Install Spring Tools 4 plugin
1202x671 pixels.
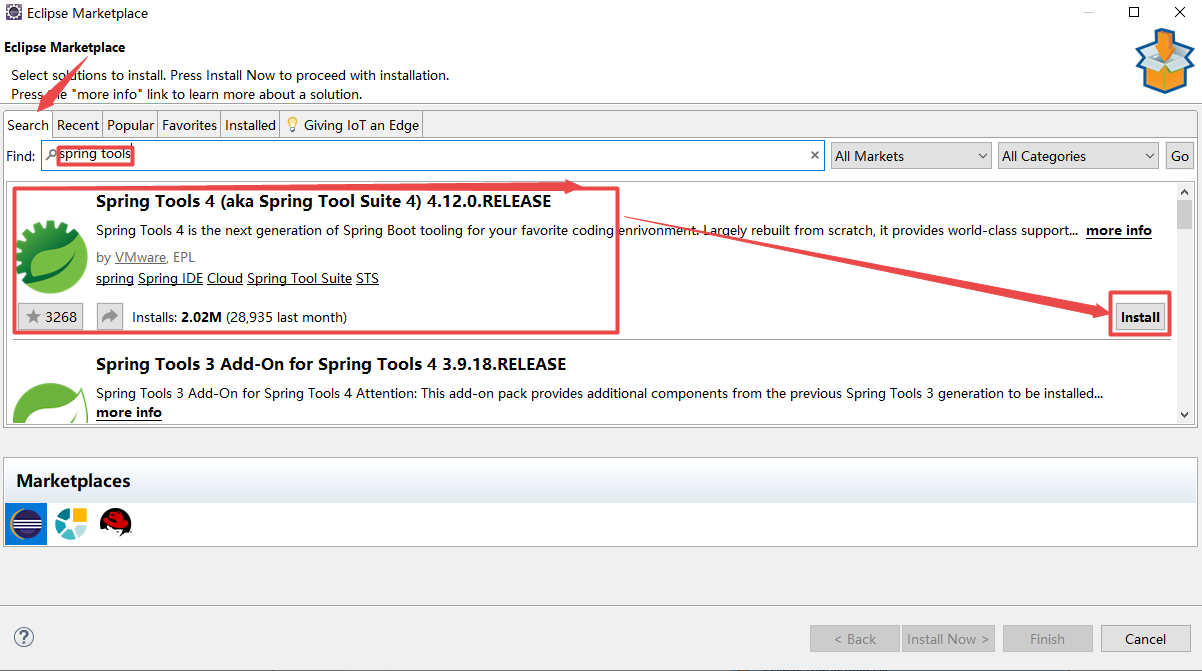[1140, 317]
